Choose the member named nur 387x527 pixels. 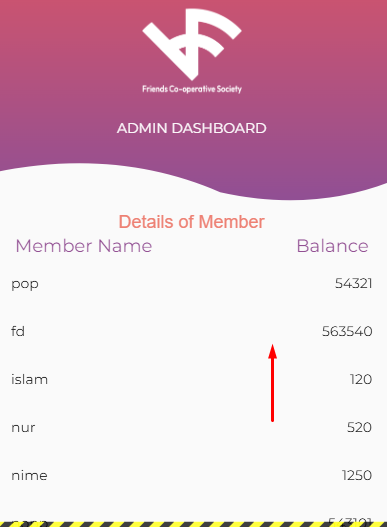tap(23, 428)
